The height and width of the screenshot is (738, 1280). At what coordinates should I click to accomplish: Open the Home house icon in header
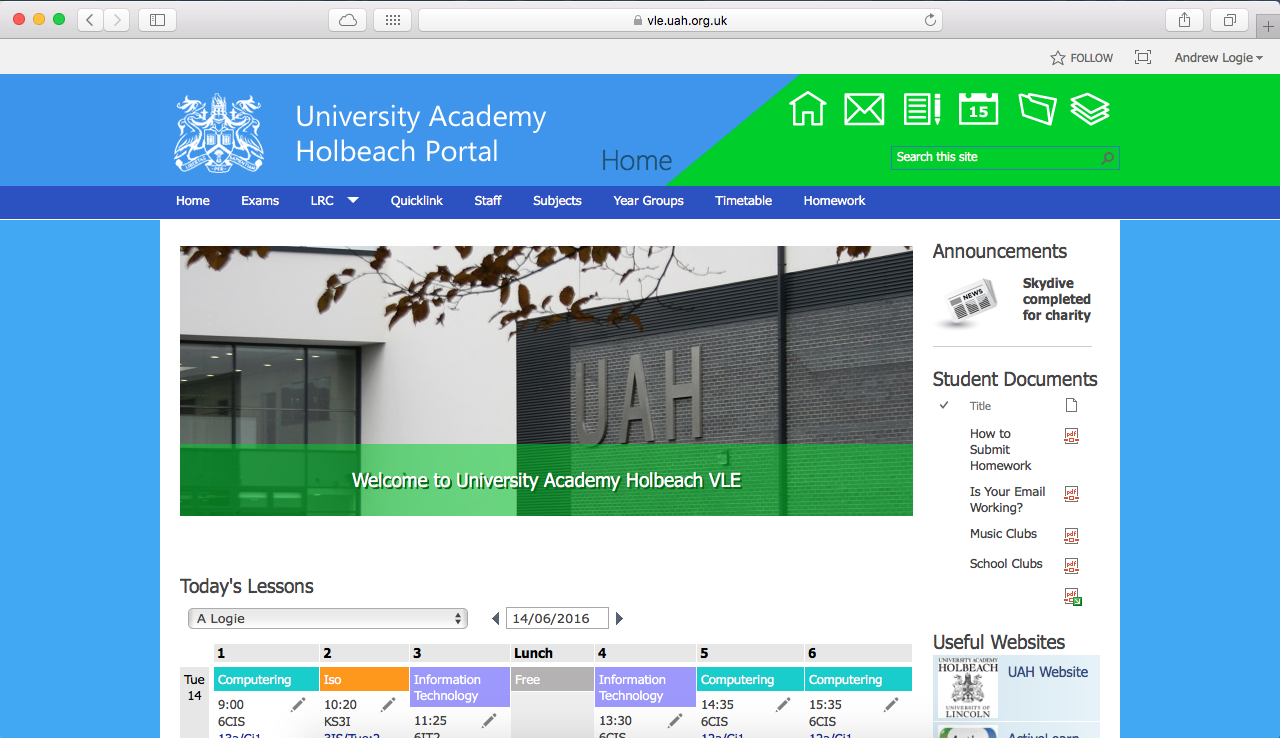pyautogui.click(x=808, y=108)
